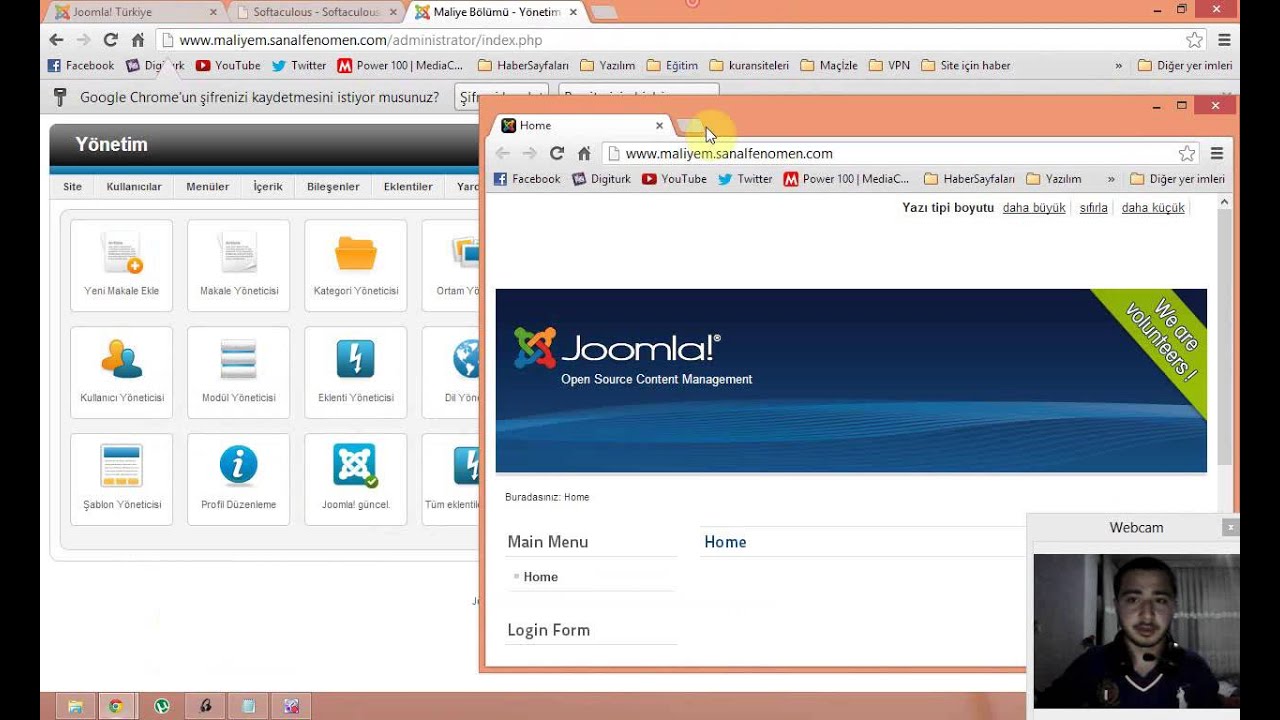Click Back arrow in back Chrome window
This screenshot has width=1280, height=720.
point(56,40)
